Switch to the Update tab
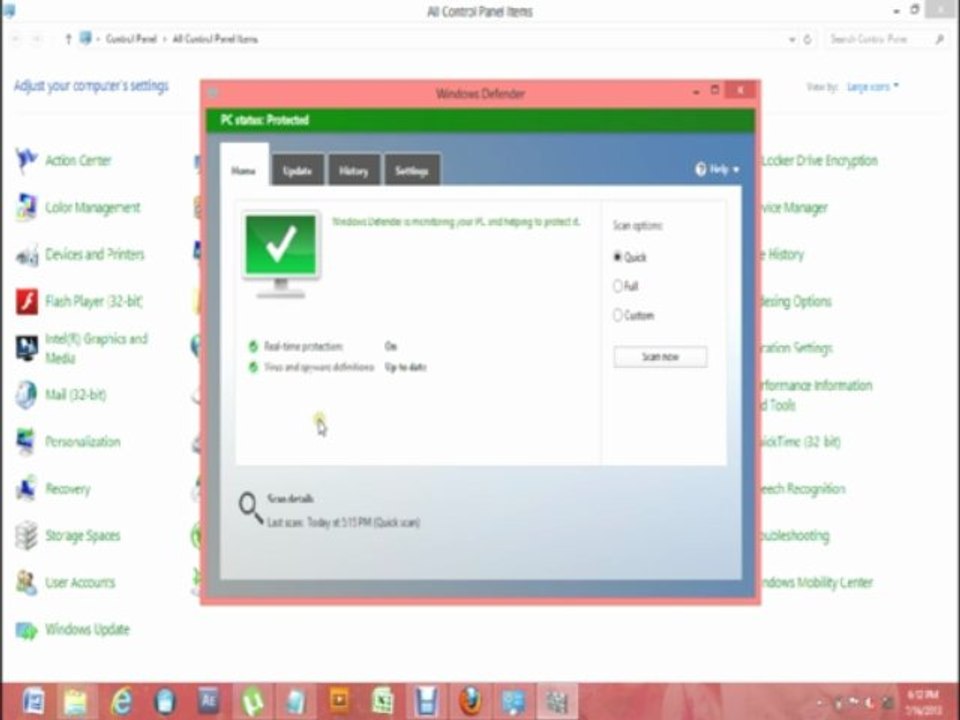This screenshot has width=960, height=720. [x=298, y=170]
